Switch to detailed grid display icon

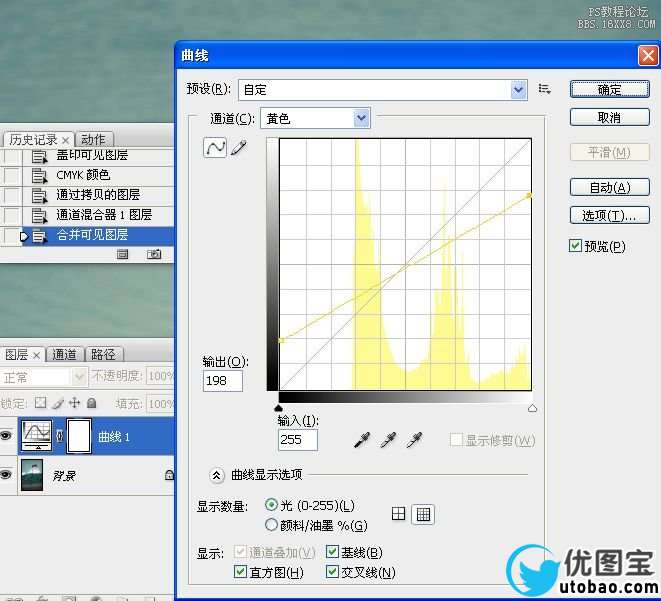423,514
